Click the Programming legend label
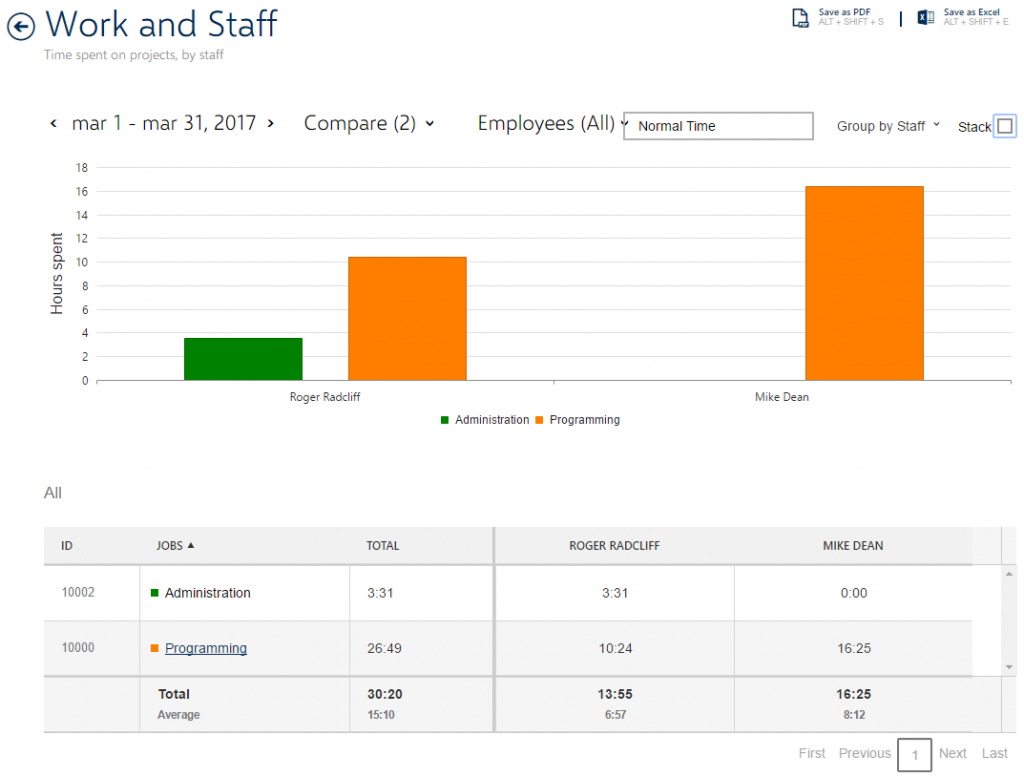This screenshot has height=777, width=1024. [x=584, y=420]
